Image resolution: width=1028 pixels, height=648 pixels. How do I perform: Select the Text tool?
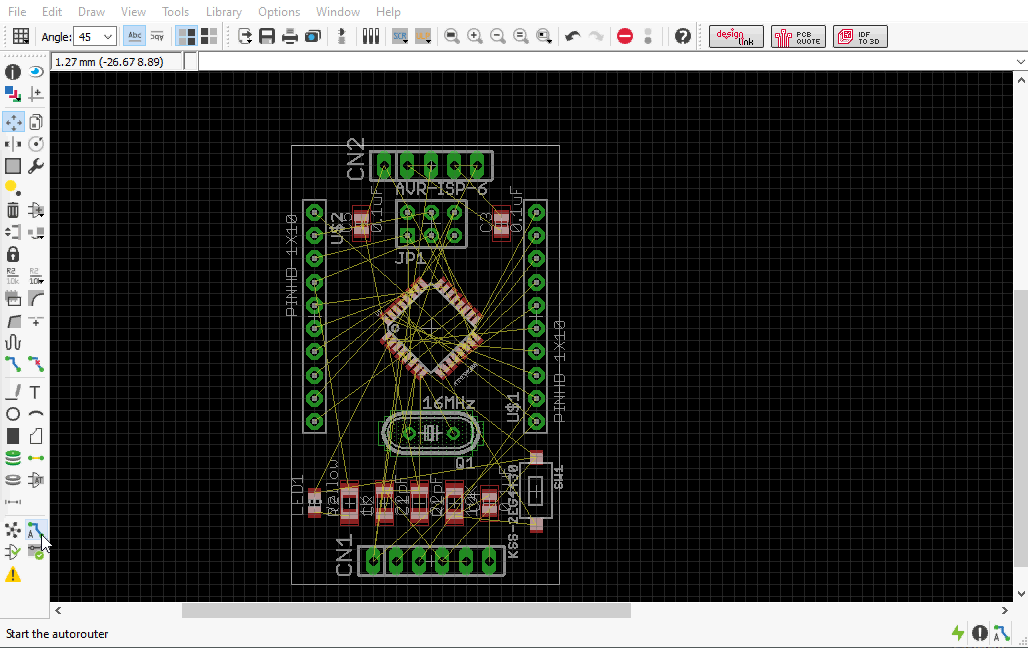pos(35,392)
